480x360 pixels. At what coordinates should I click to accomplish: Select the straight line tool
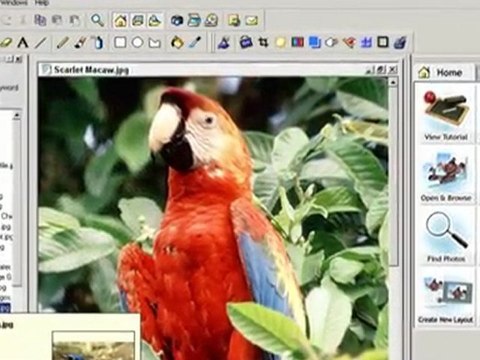[41, 43]
